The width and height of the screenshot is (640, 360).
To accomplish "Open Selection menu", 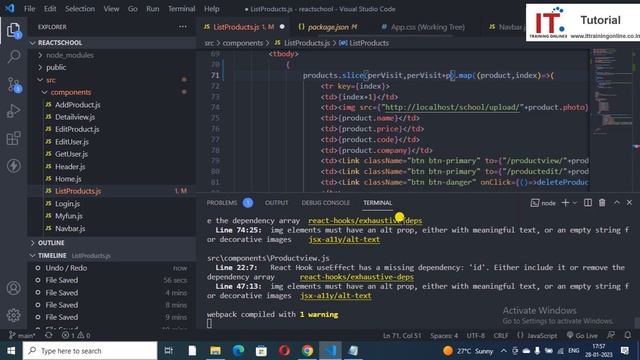I will [x=80, y=9].
